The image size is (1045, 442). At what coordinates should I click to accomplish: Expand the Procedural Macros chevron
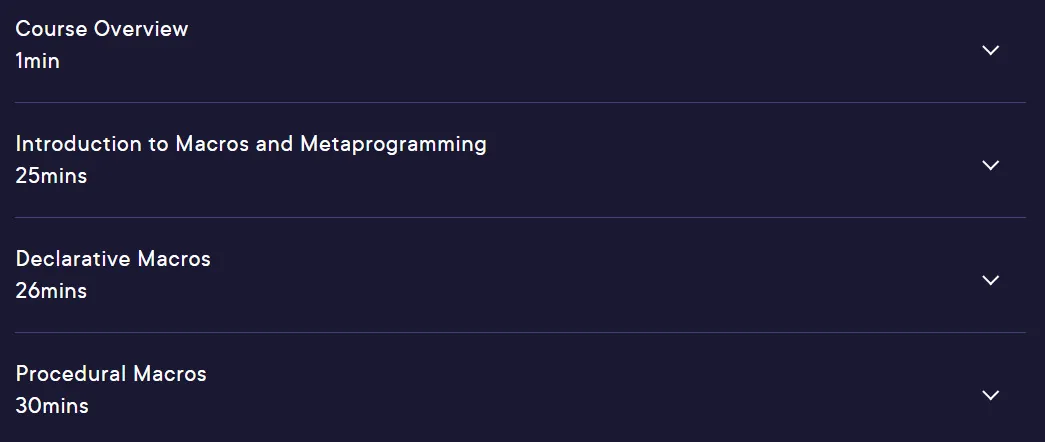click(991, 395)
